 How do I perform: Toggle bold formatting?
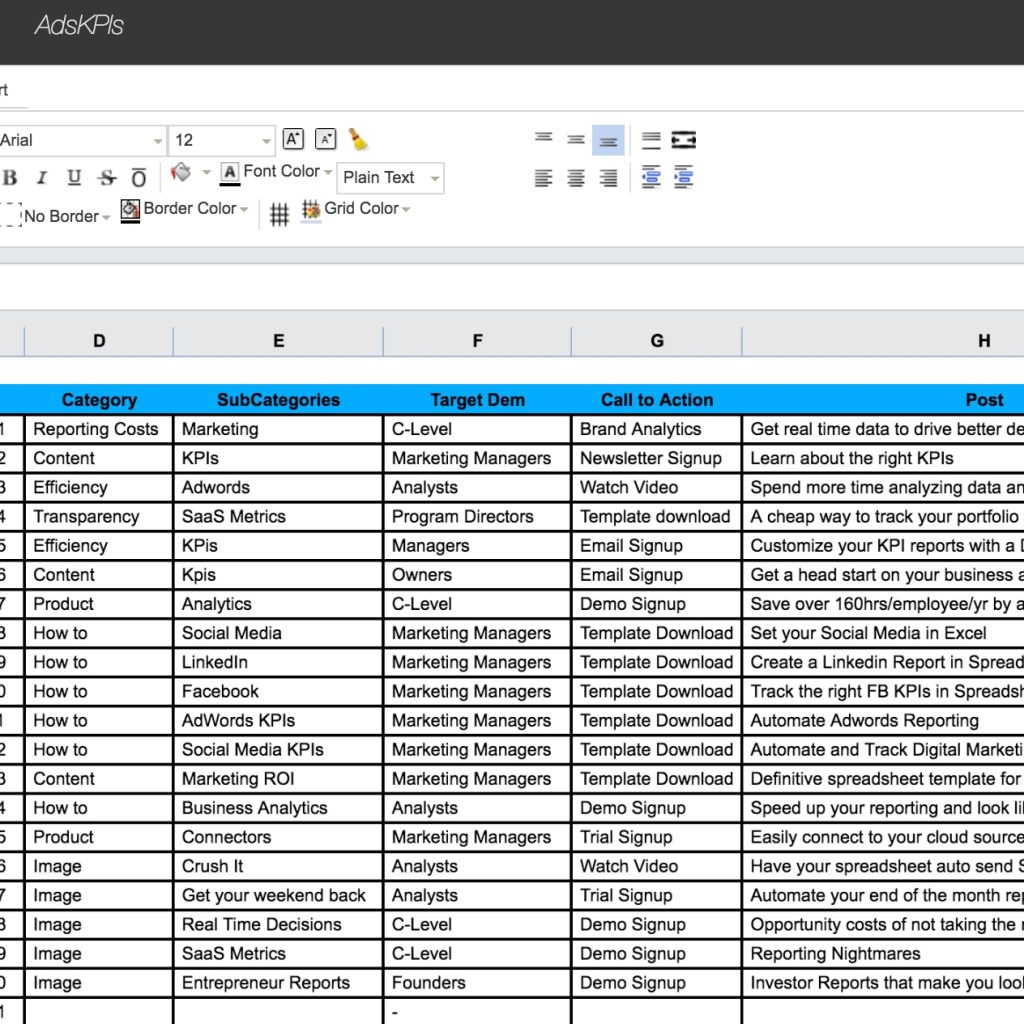[10, 178]
